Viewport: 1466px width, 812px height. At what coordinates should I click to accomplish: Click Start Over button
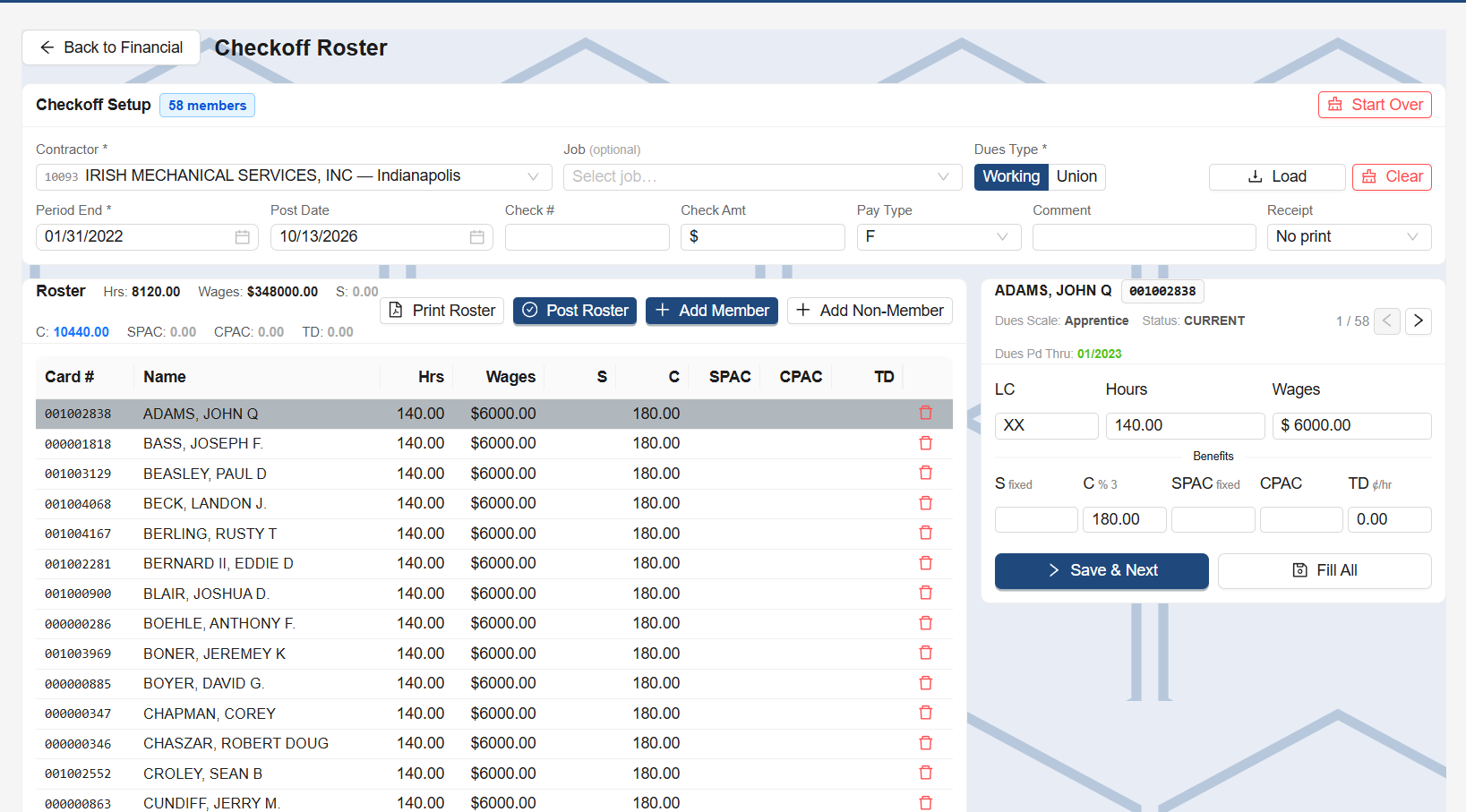click(1375, 105)
